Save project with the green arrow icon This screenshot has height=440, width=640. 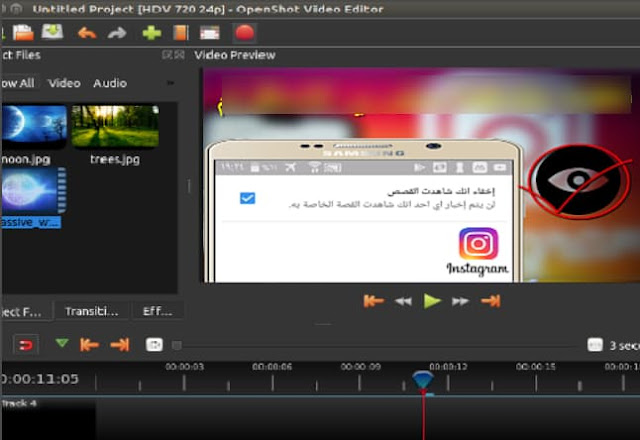[x=52, y=32]
